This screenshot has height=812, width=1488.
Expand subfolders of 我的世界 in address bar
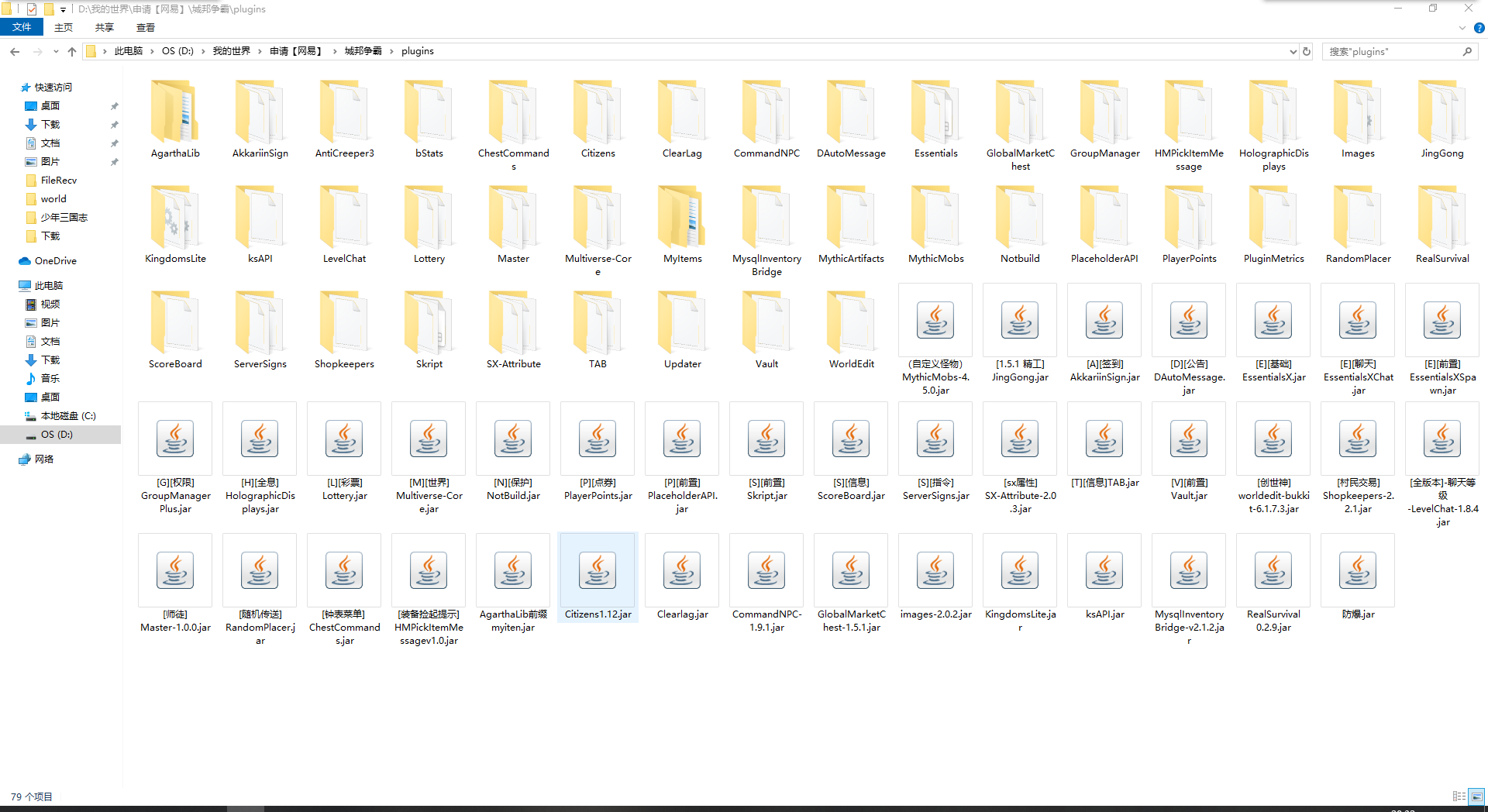click(x=260, y=51)
